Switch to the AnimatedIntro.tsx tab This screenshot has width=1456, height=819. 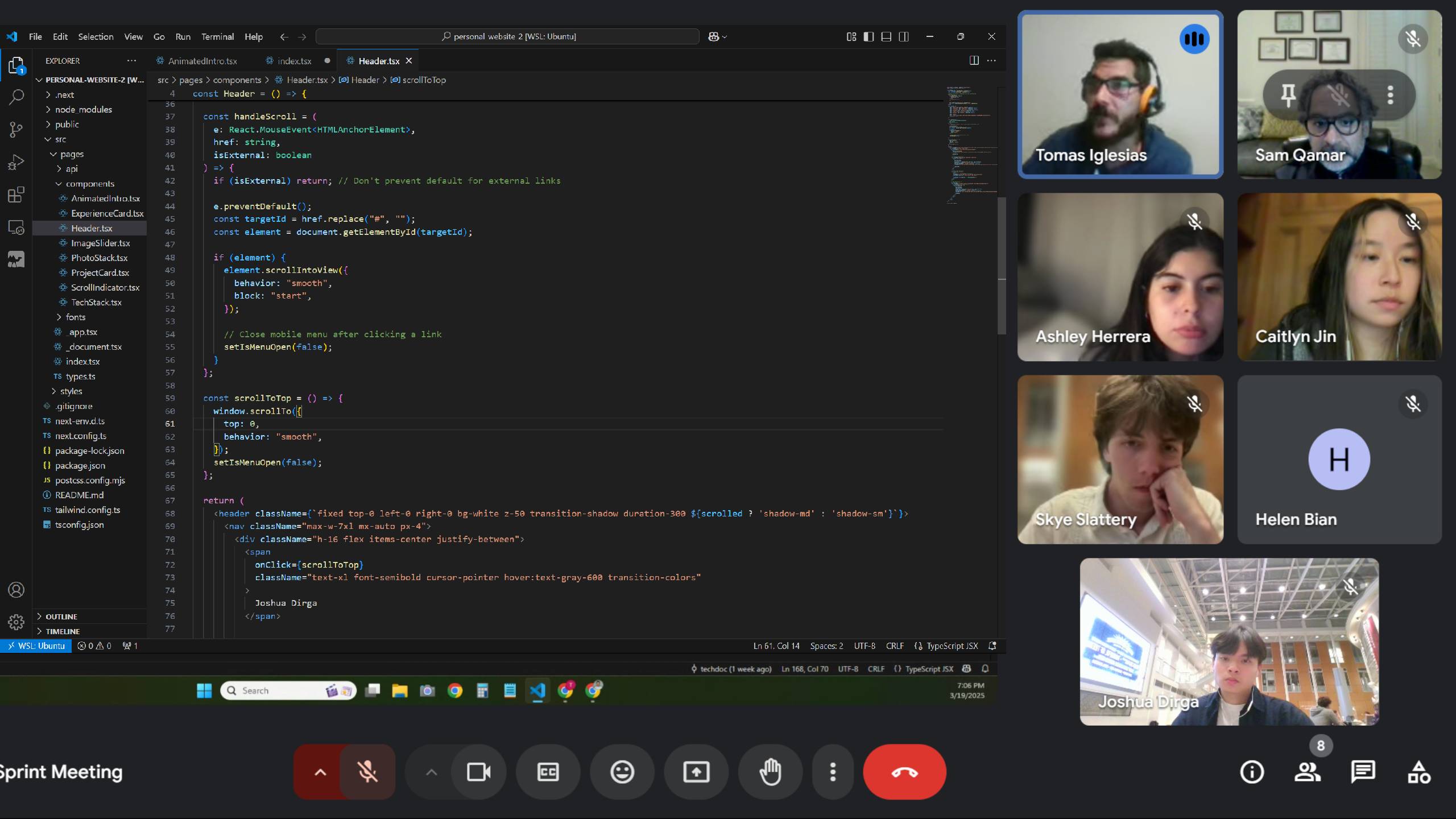202,61
